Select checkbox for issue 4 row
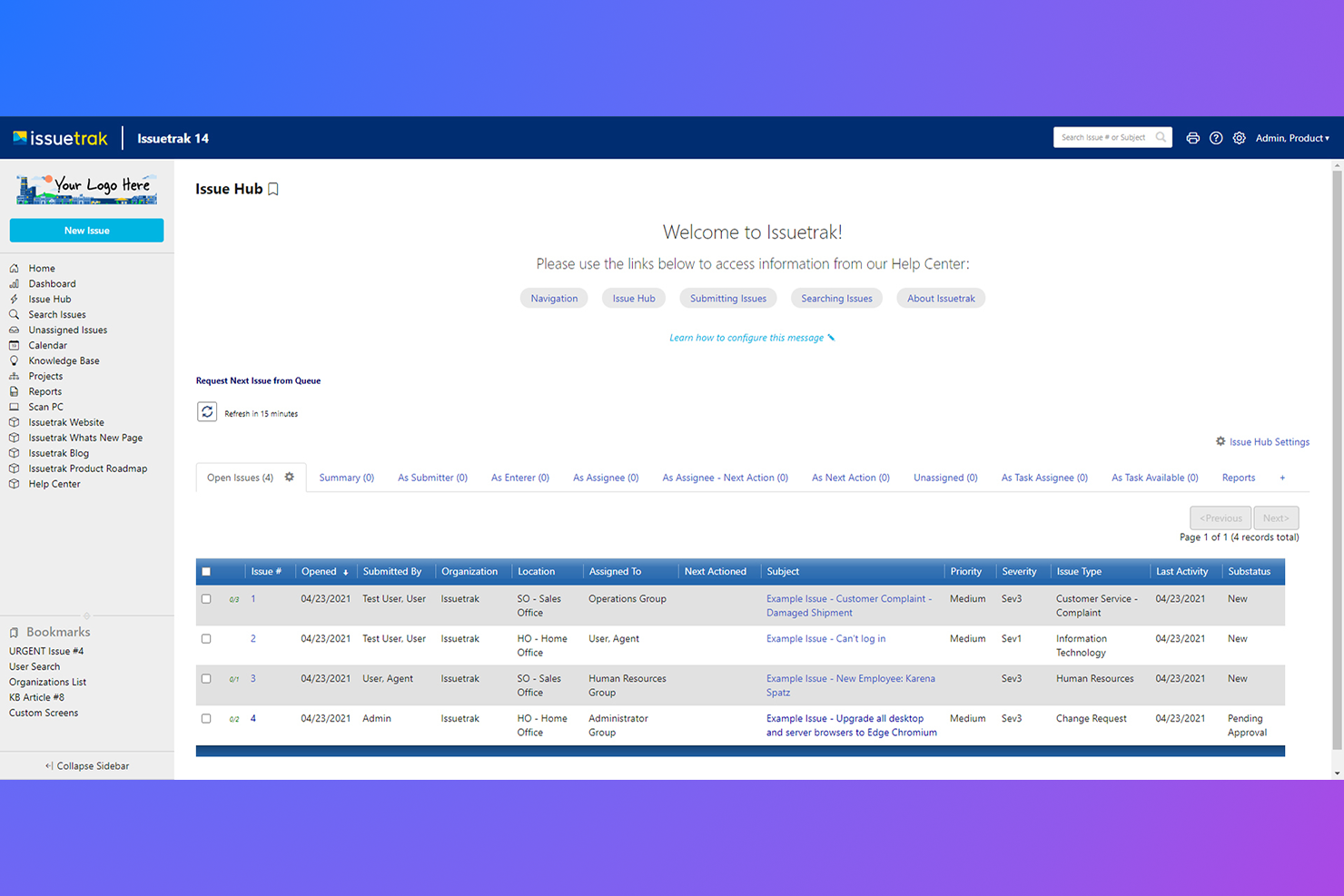The image size is (1344, 896). point(206,719)
